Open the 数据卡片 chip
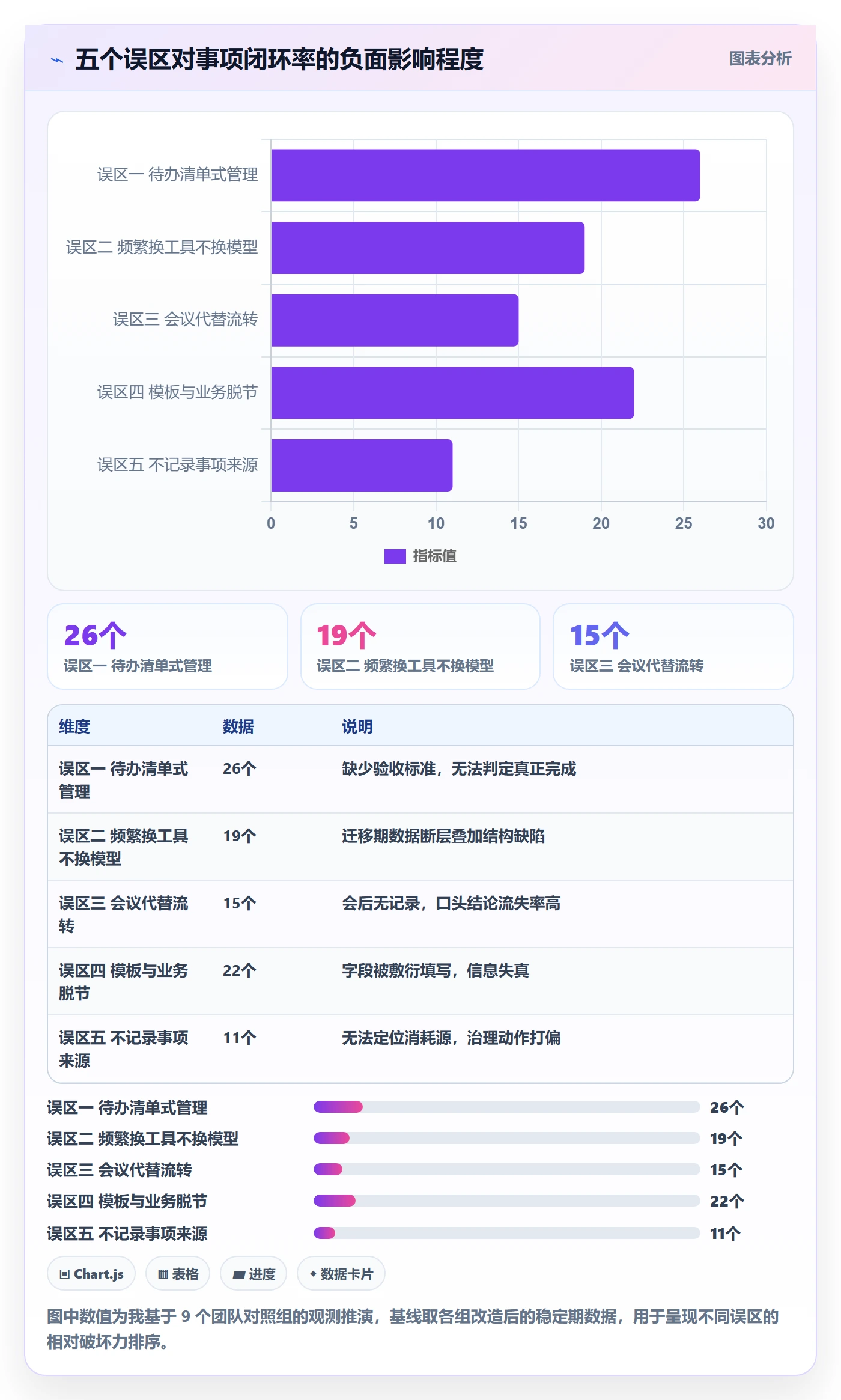 tap(341, 1274)
